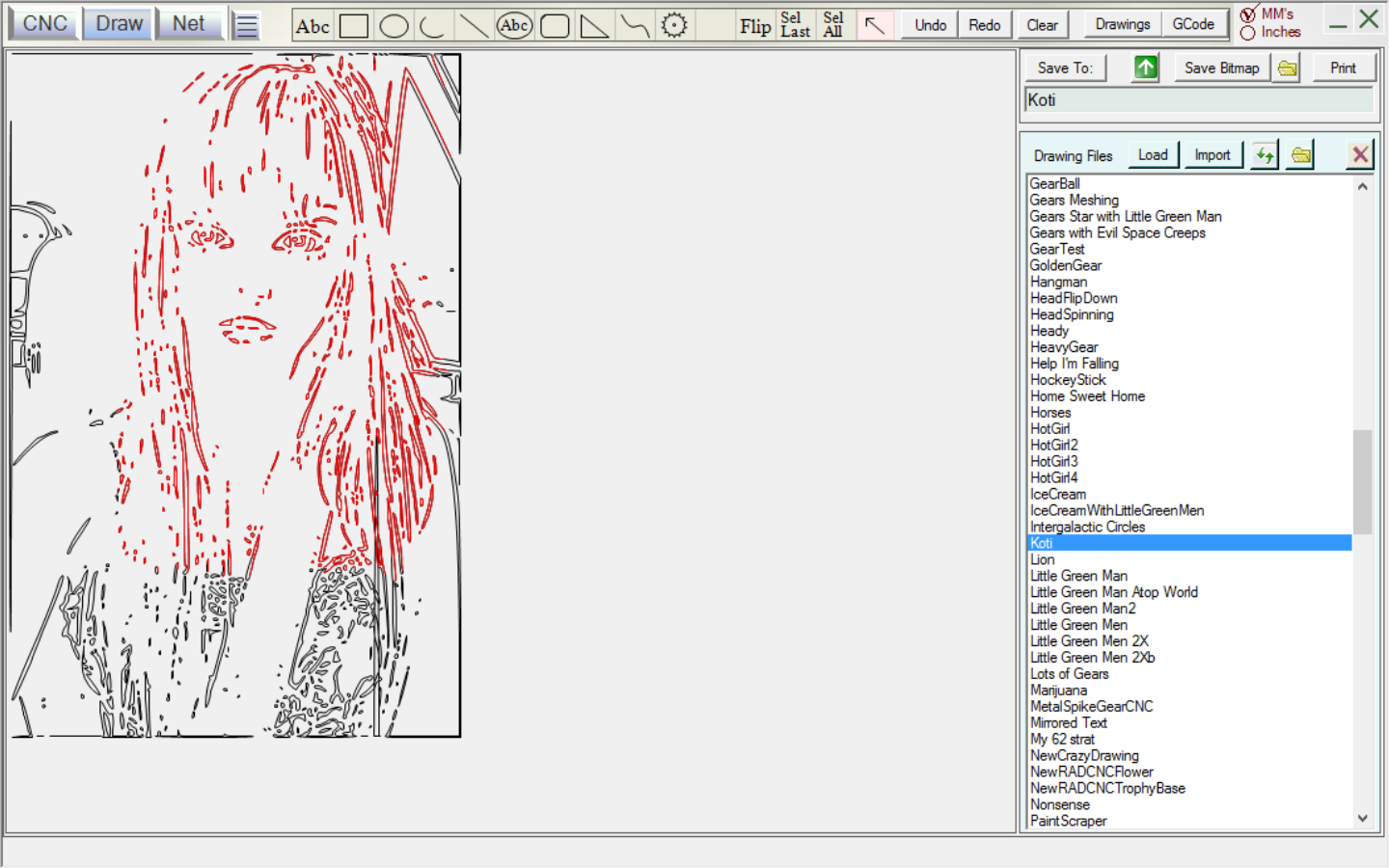Click the Import button
This screenshot has width=1389, height=868.
point(1212,154)
